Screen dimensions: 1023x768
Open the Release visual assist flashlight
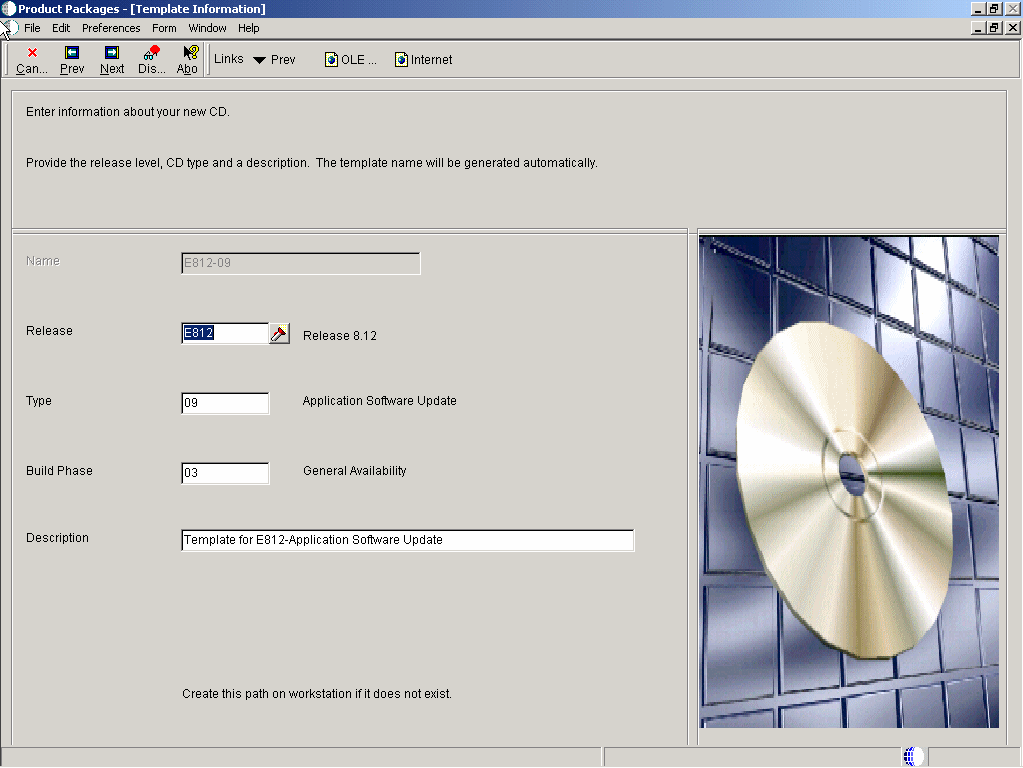pos(279,333)
